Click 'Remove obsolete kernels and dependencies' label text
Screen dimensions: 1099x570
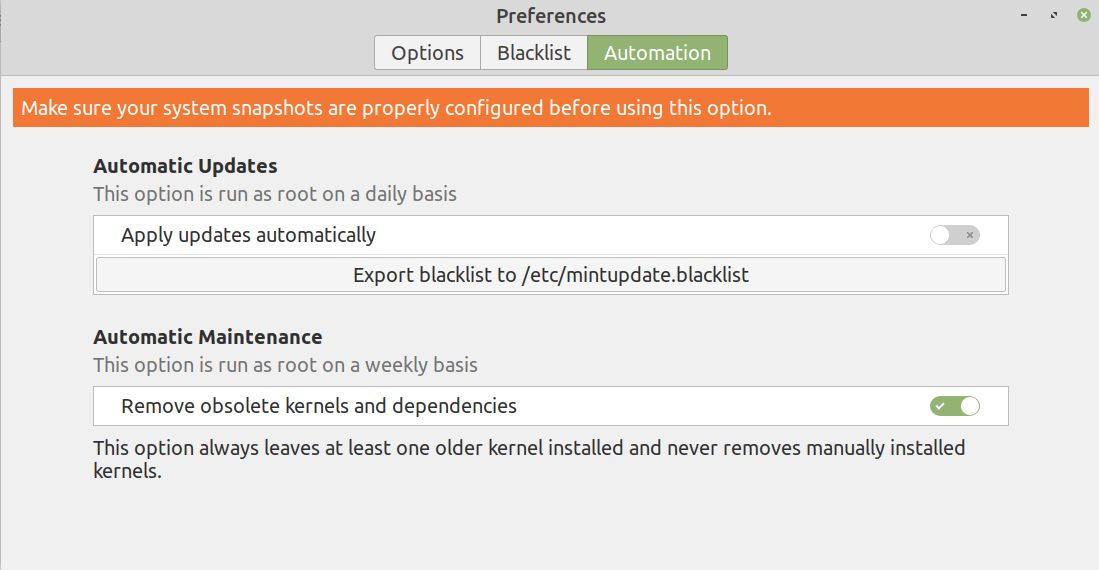319,406
